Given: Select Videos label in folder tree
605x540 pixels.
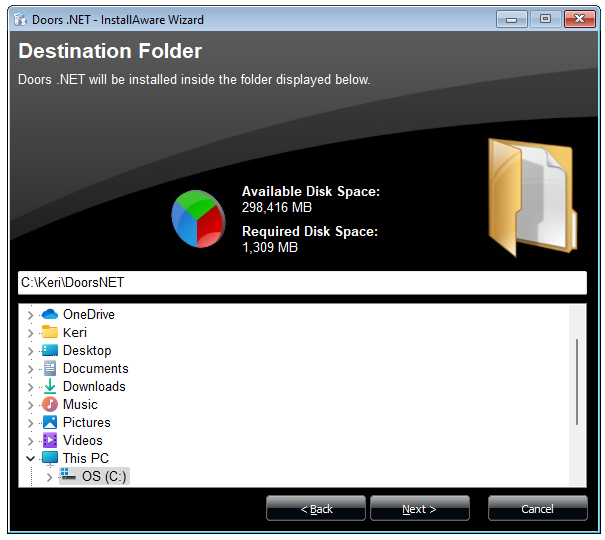Looking at the screenshot, I should tap(83, 440).
